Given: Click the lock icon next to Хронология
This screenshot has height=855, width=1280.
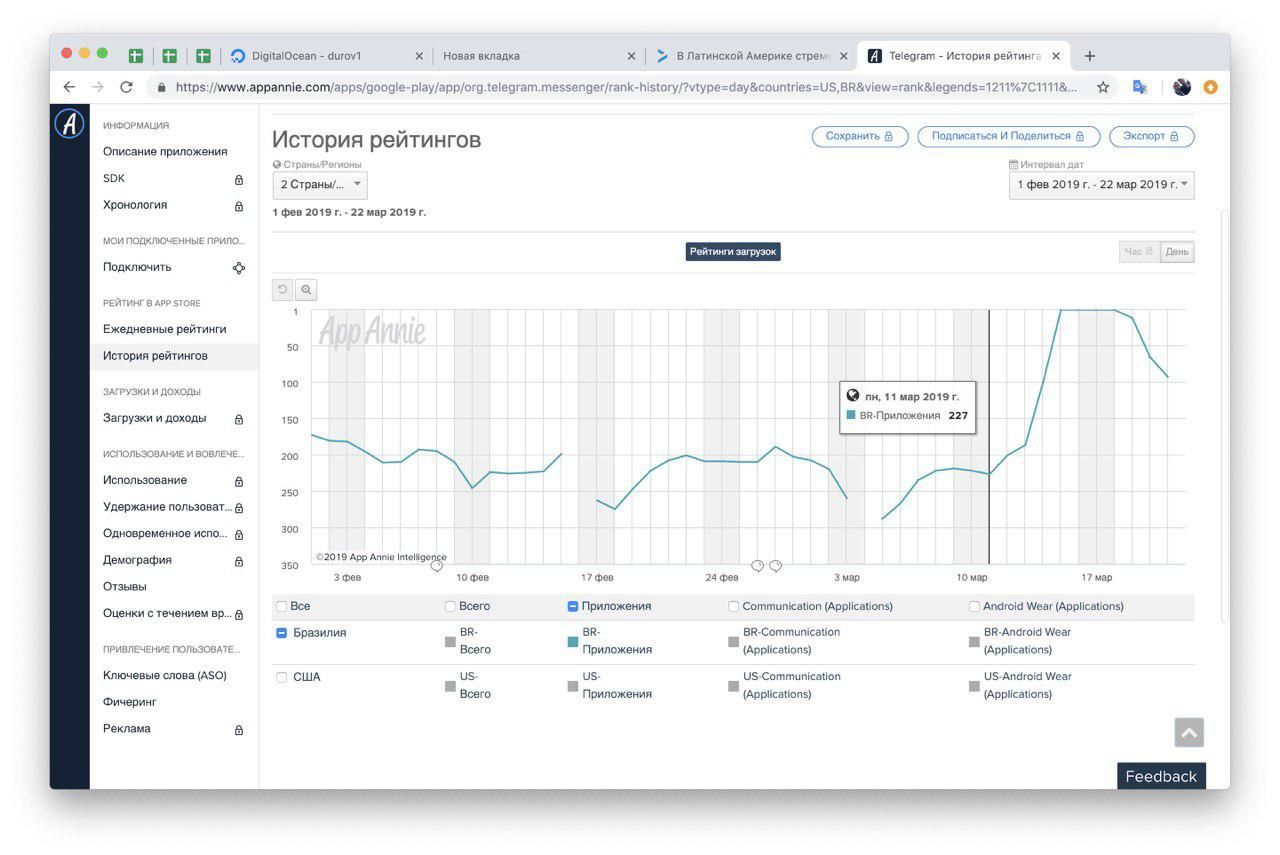Looking at the screenshot, I should (239, 206).
